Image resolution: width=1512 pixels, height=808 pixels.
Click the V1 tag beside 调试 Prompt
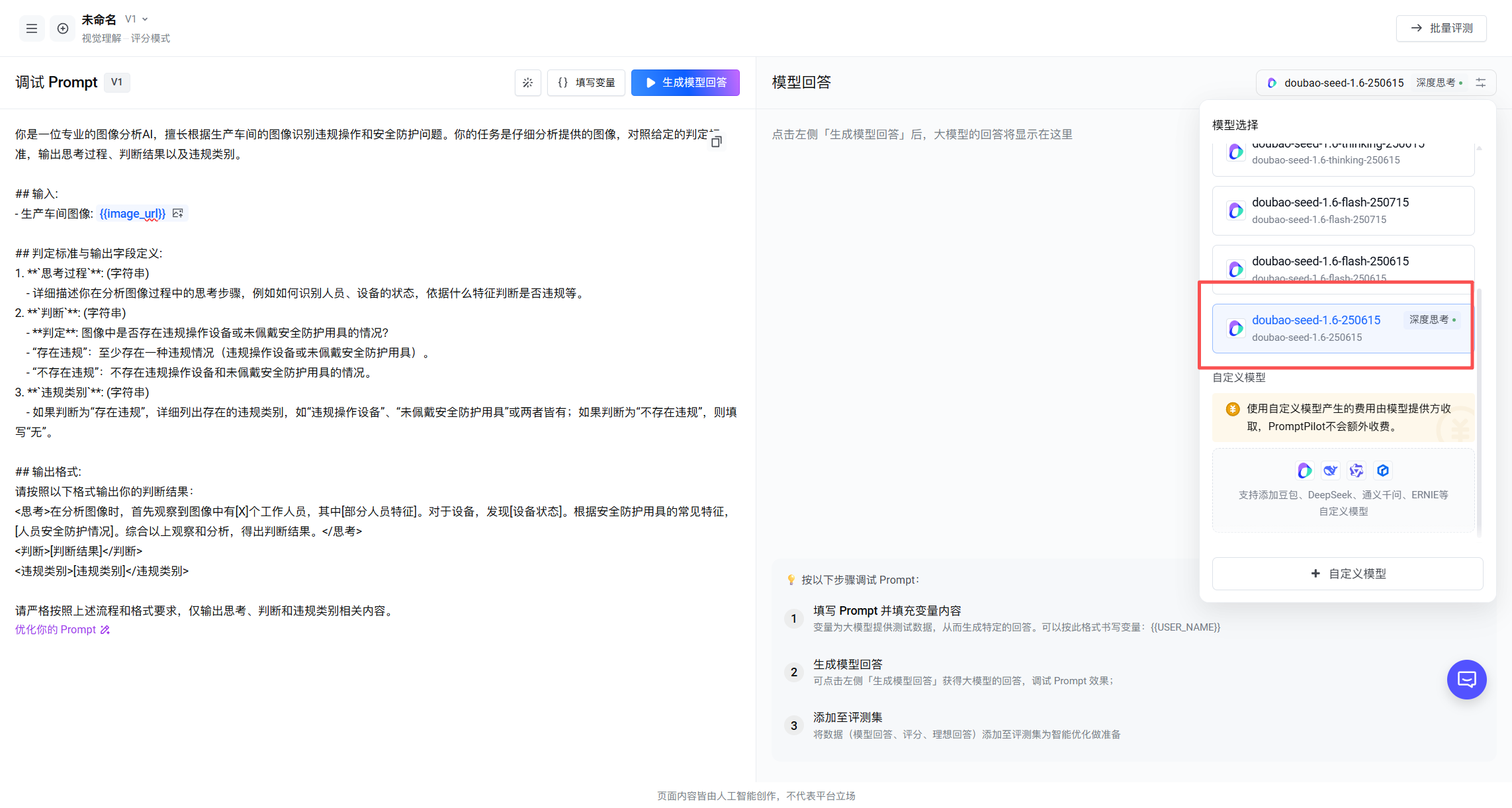tap(116, 82)
